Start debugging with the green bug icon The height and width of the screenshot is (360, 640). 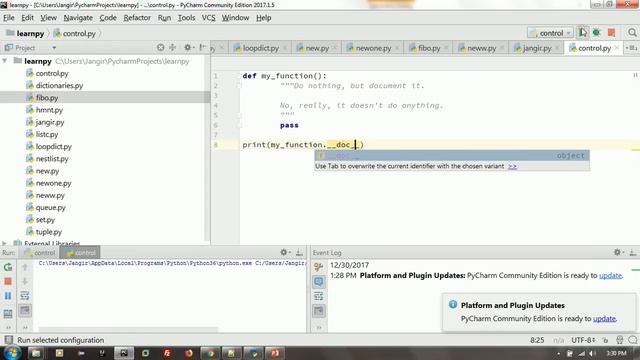click(x=596, y=33)
